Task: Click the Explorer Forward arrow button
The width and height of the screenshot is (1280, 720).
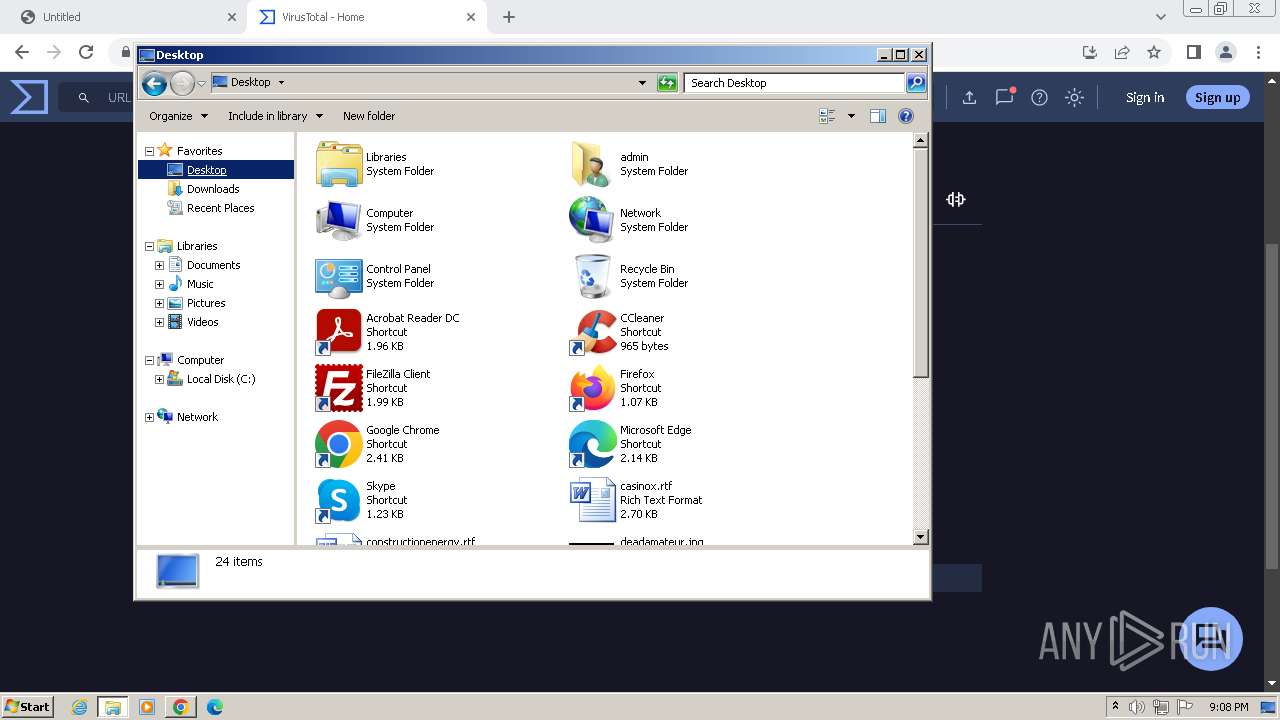Action: coord(182,83)
